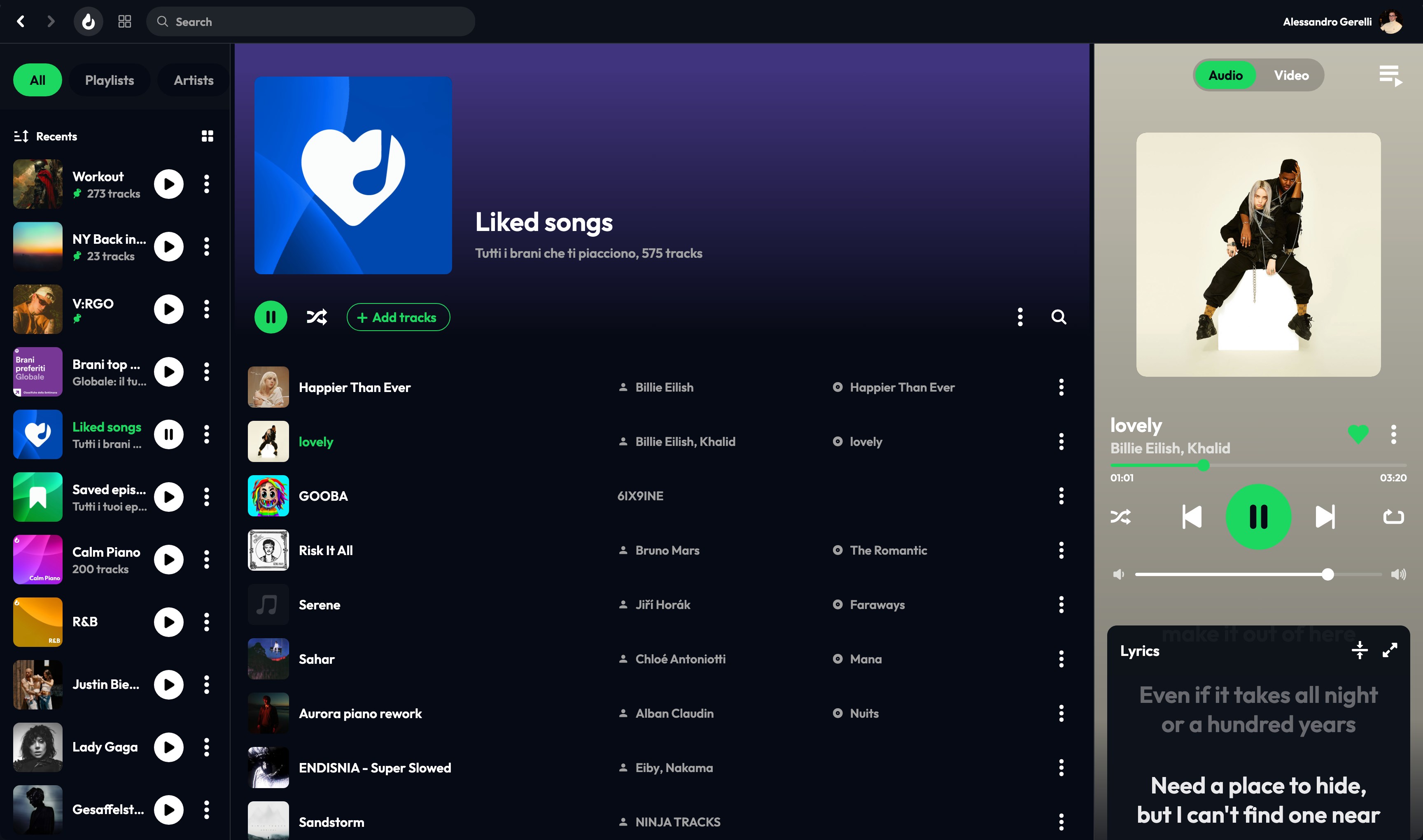This screenshot has height=840, width=1423.
Task: Switch player to Audio mode
Action: (1225, 75)
